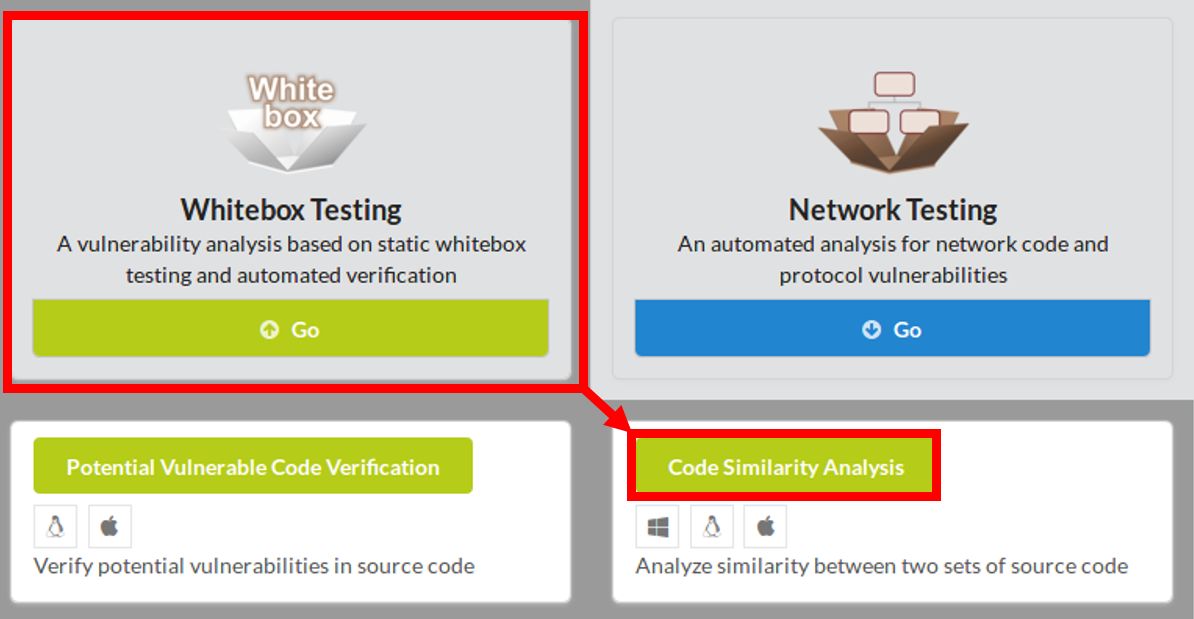This screenshot has height=619, width=1194.
Task: Click the Windows icon under Code Similarity Analysis
Action: [x=657, y=526]
